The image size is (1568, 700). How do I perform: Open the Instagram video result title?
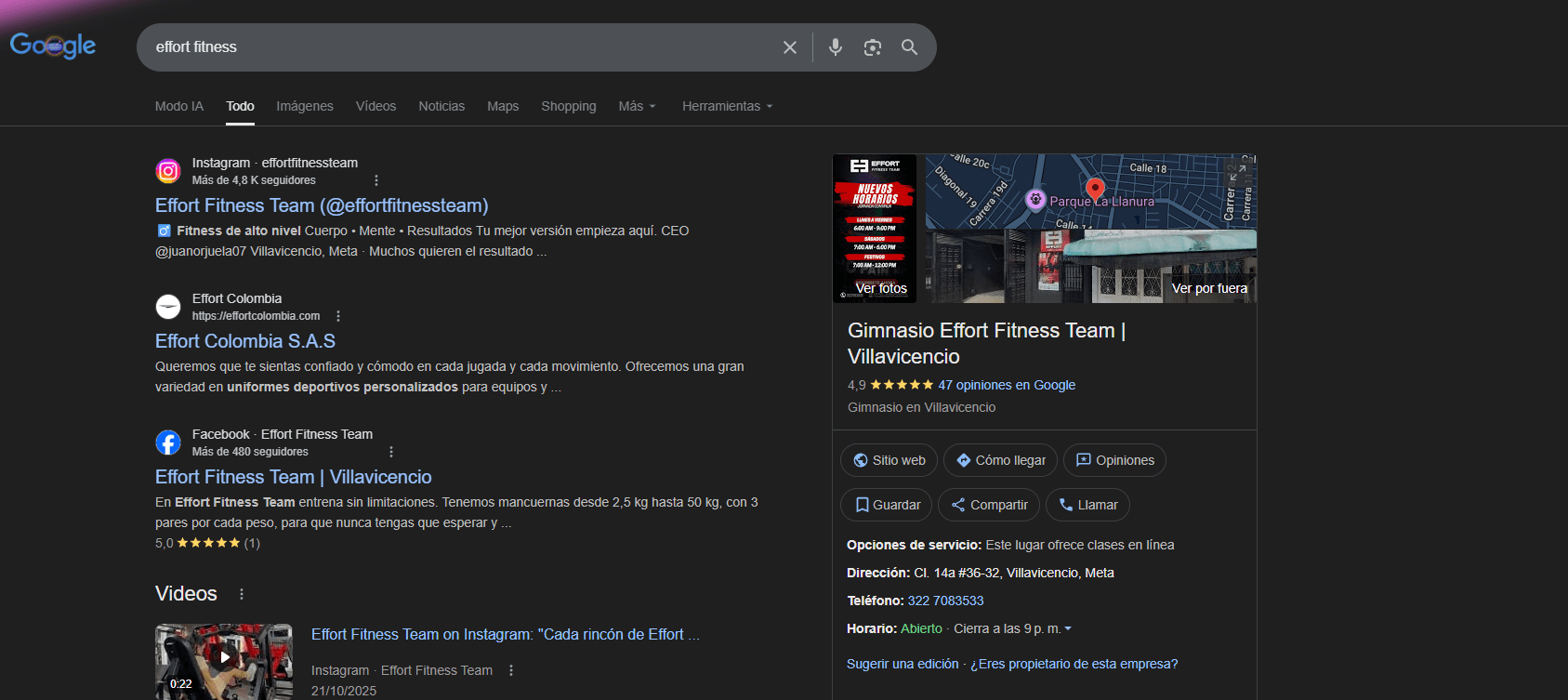506,634
